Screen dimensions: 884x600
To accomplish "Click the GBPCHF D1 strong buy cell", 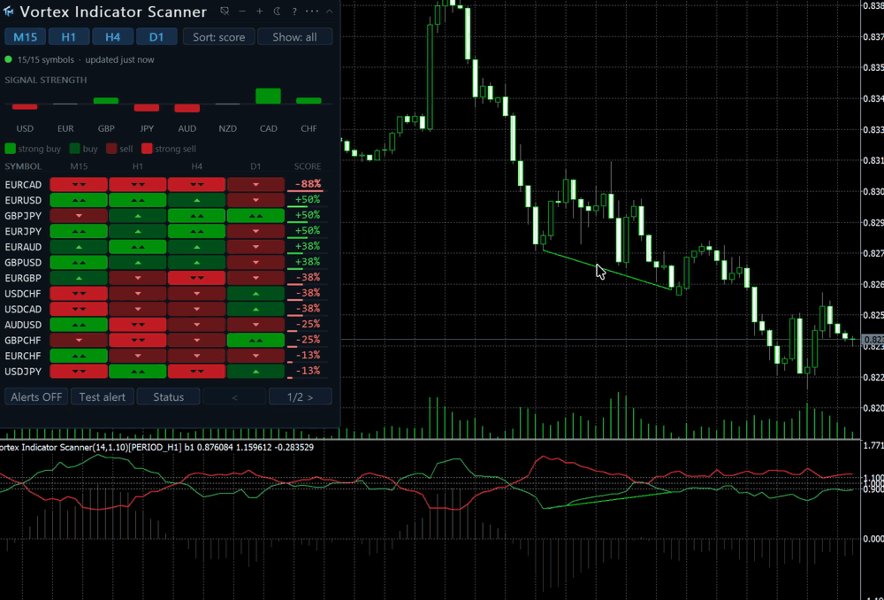I will click(255, 340).
